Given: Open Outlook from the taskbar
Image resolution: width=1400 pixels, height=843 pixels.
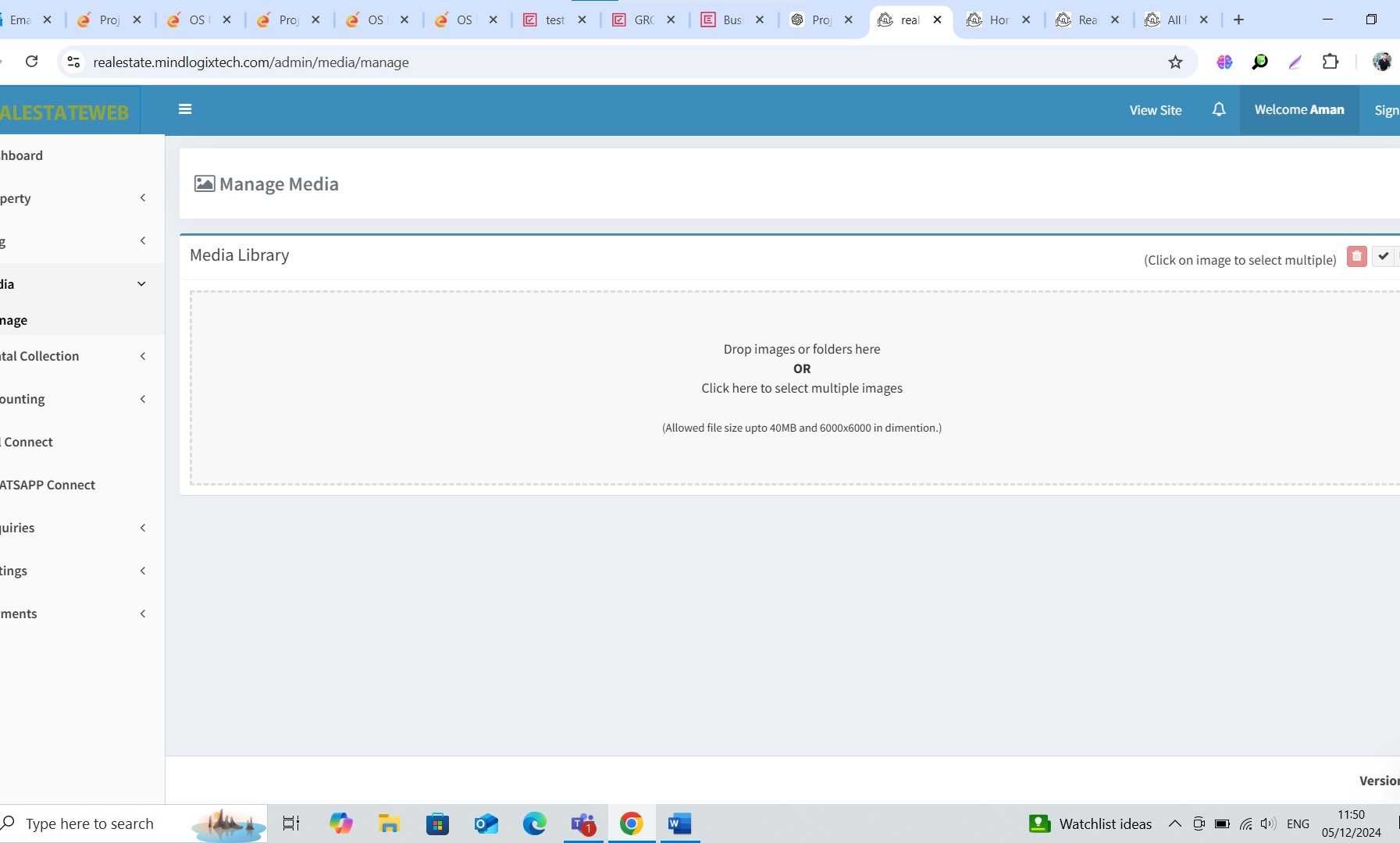Looking at the screenshot, I should (x=486, y=823).
